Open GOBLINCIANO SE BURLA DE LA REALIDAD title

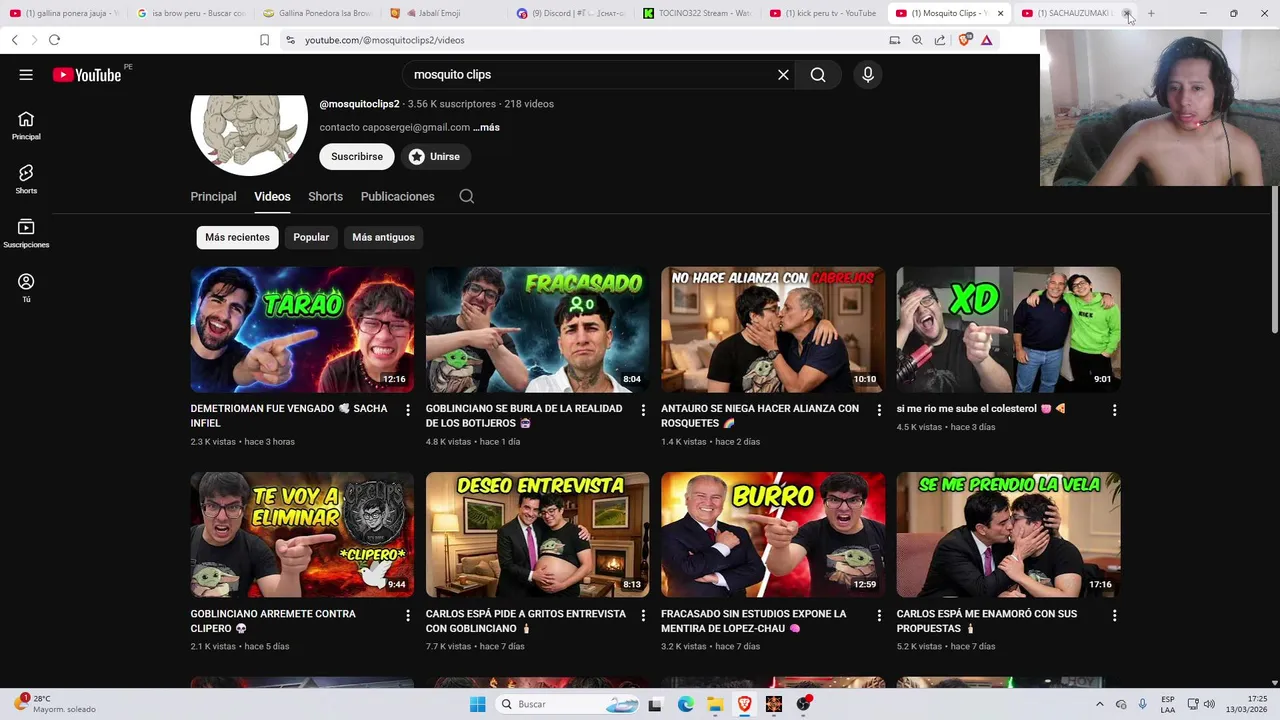tap(524, 416)
